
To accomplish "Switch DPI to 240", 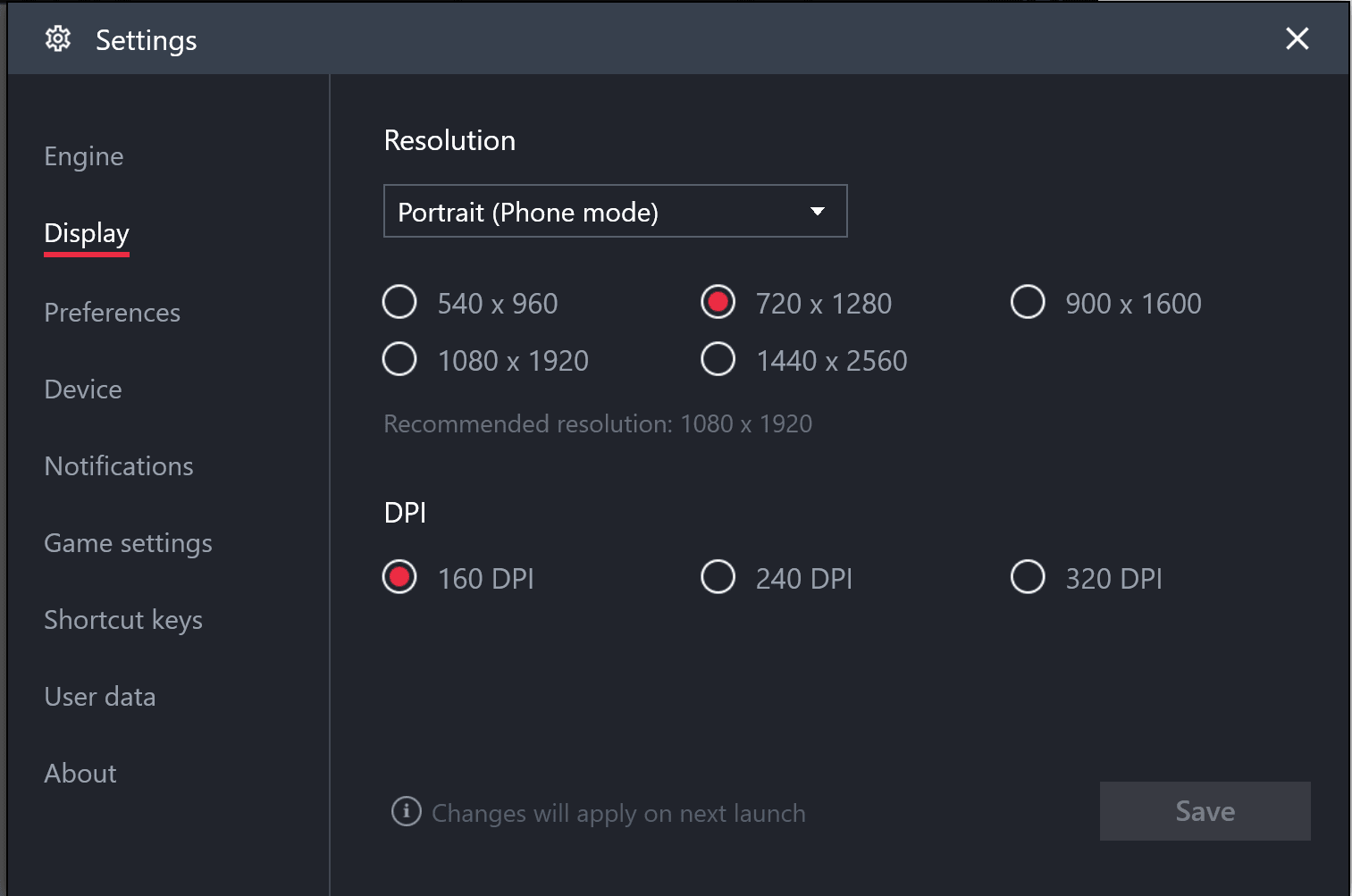I will pyautogui.click(x=718, y=577).
